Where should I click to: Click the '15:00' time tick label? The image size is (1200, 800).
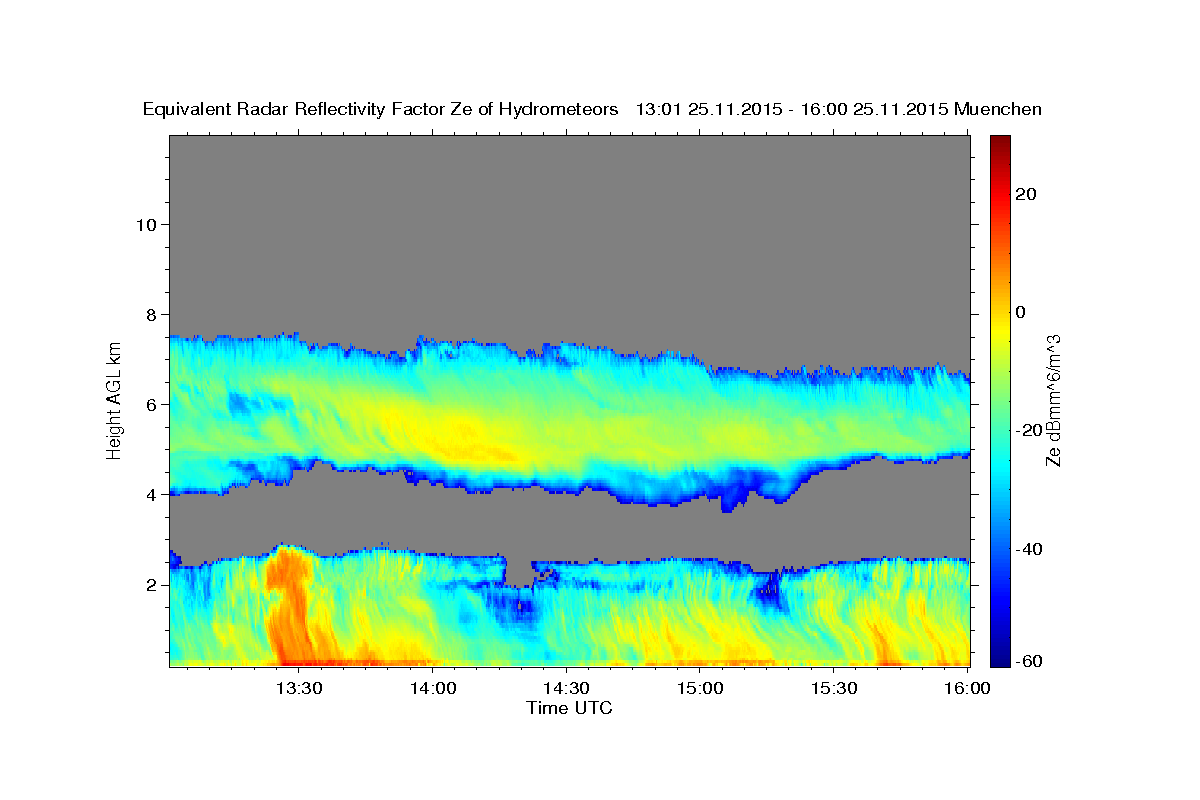point(700,688)
